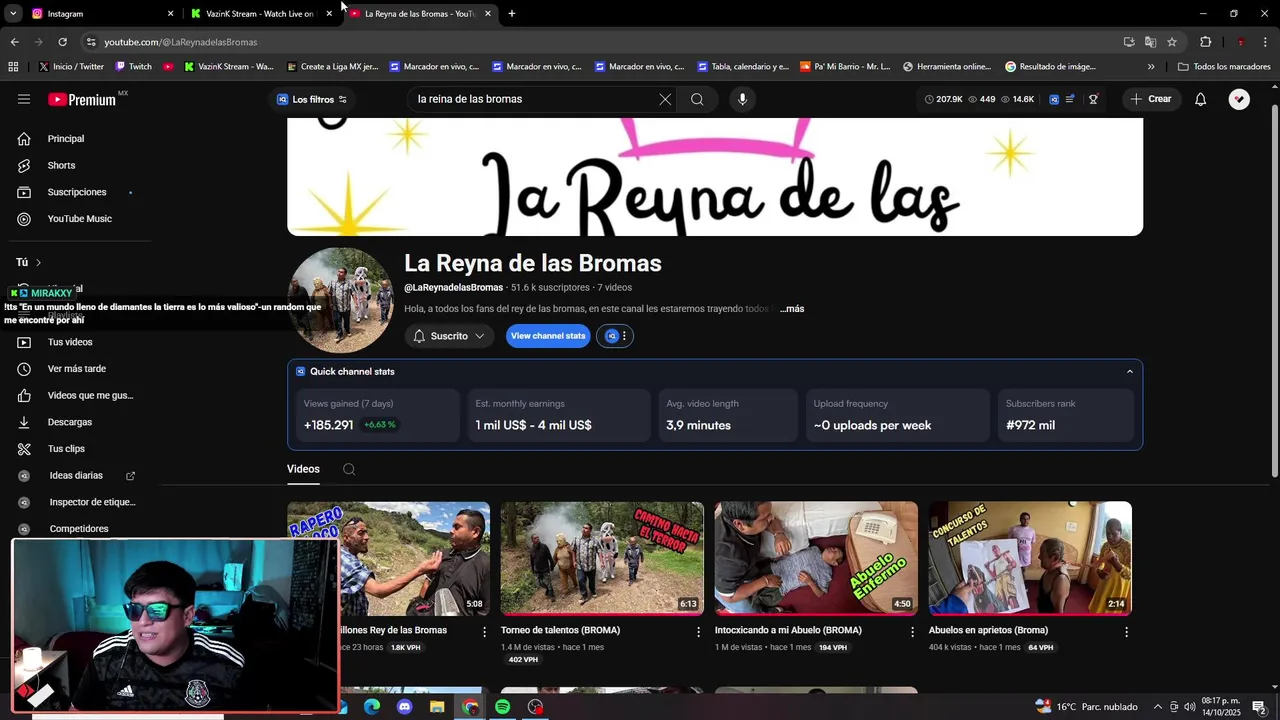Open Chrome tab search dropdown arrow

13,14
